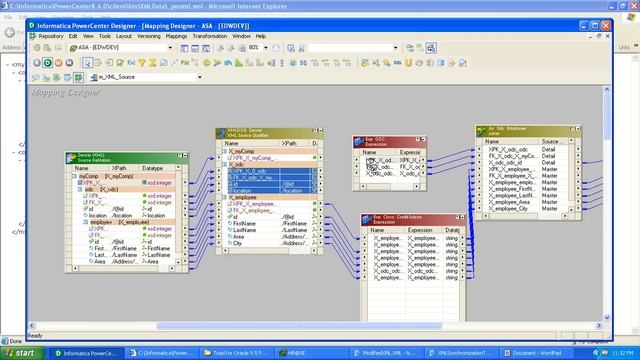Screen dimensions: 640x360
Task: Click the workspace horizontal scrollbar thumb
Action: 299,326
